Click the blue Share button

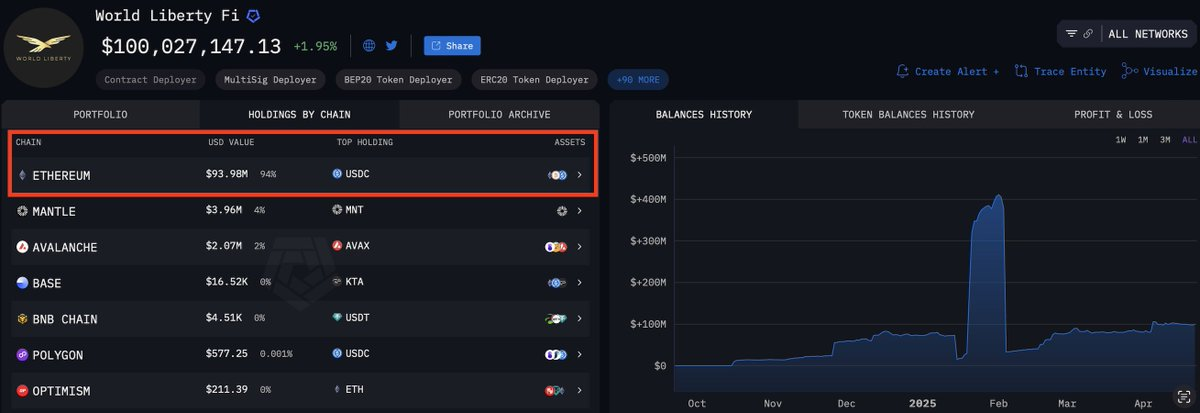[x=452, y=46]
